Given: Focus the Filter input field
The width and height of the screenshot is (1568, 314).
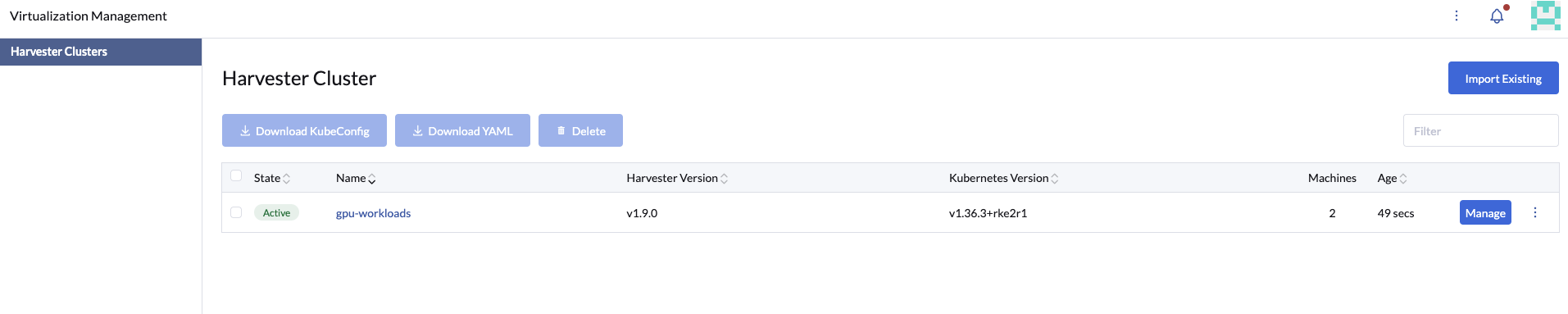Looking at the screenshot, I should click(1480, 130).
